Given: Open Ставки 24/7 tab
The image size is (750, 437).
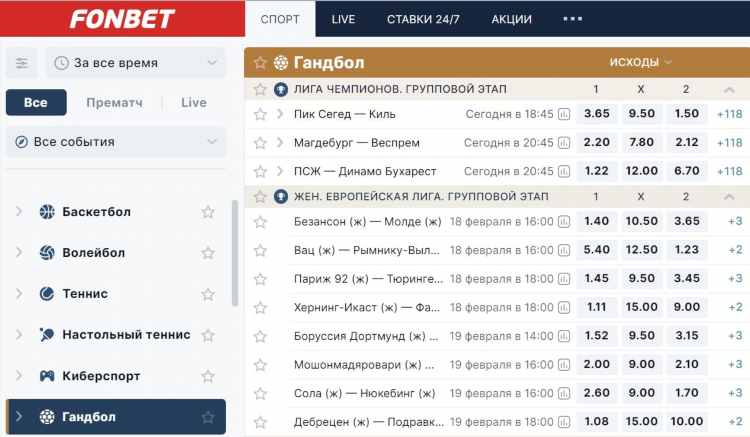Looking at the screenshot, I should [423, 19].
